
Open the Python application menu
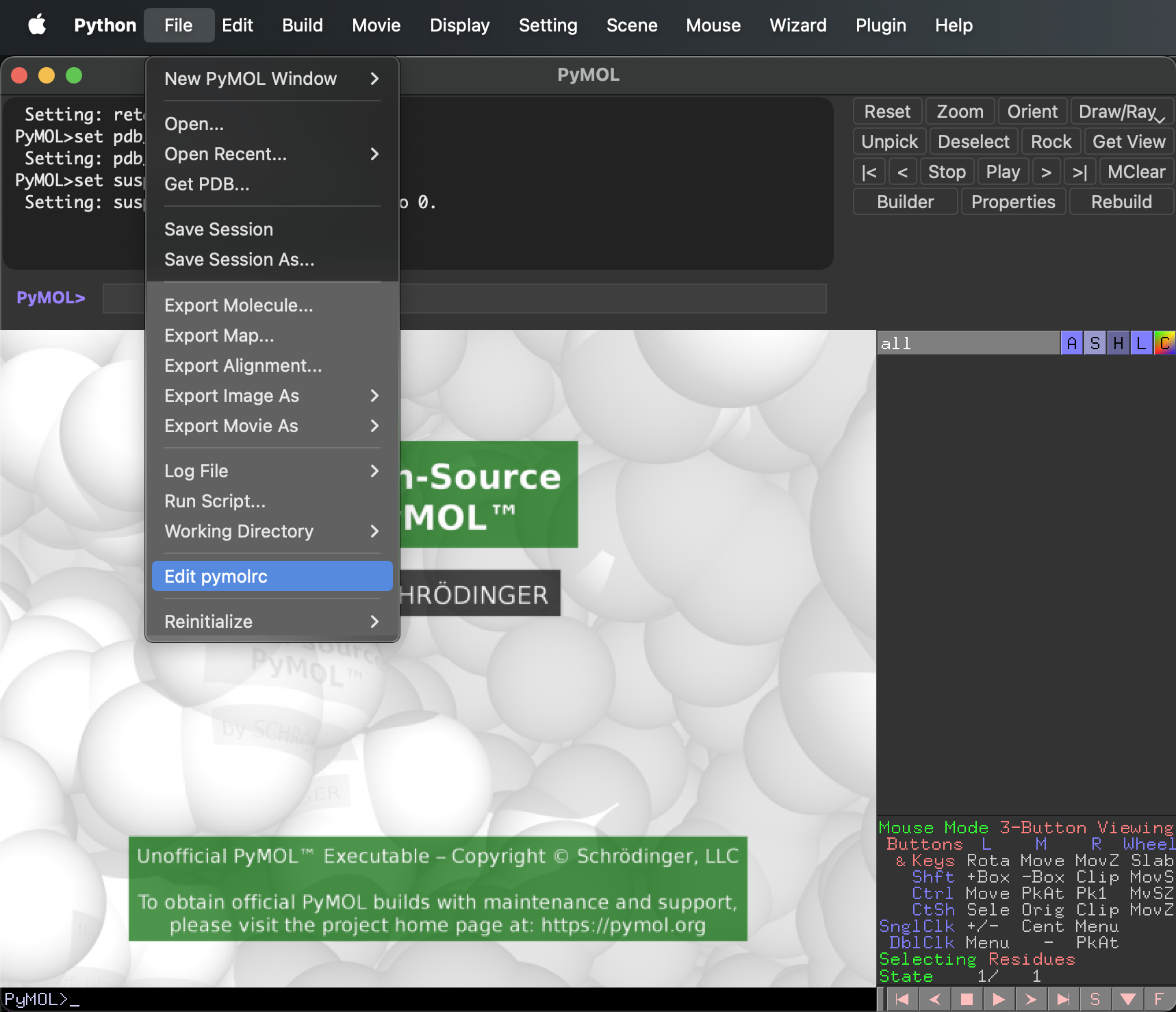tap(105, 25)
